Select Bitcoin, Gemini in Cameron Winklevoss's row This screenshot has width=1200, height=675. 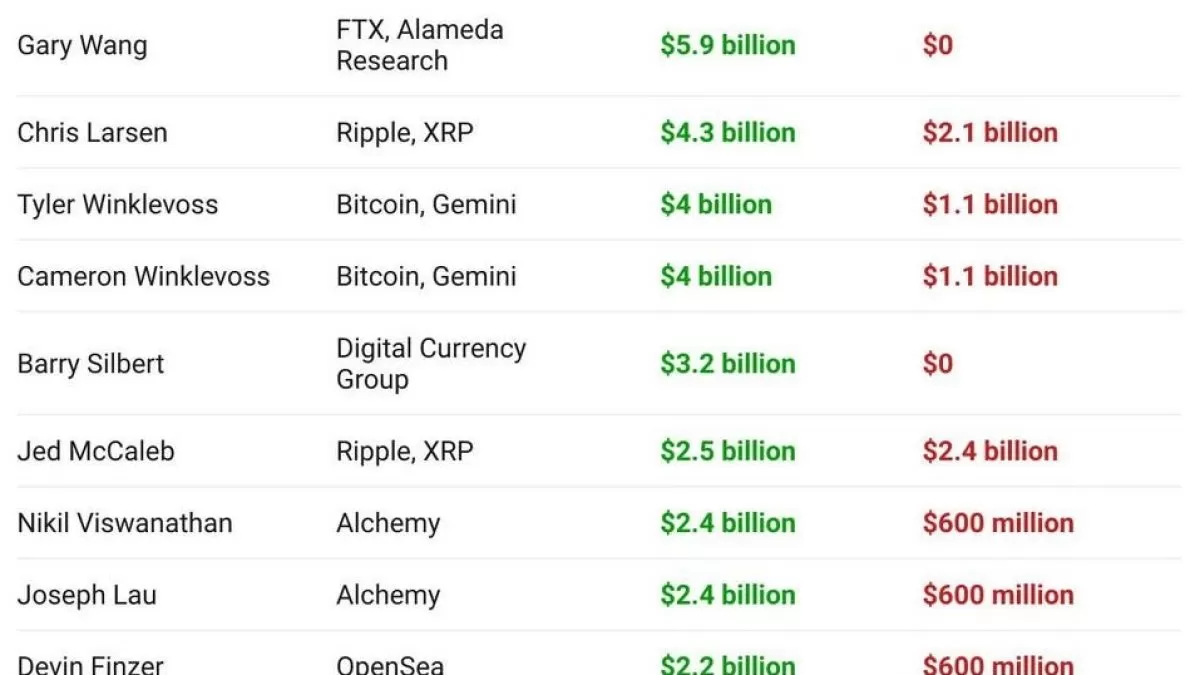tap(426, 277)
